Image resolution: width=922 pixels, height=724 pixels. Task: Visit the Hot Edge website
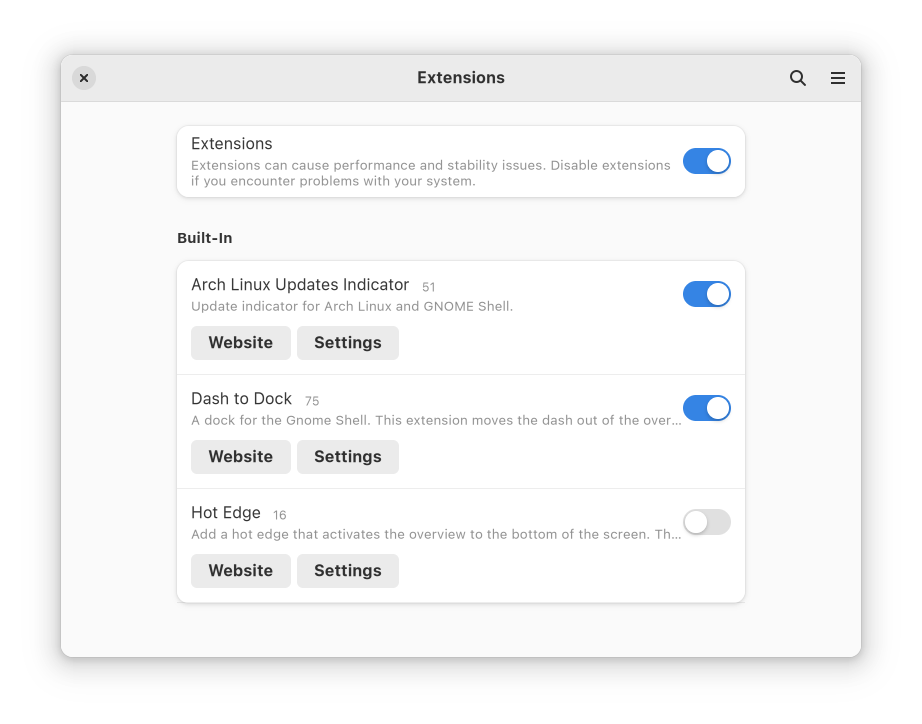[x=240, y=570]
